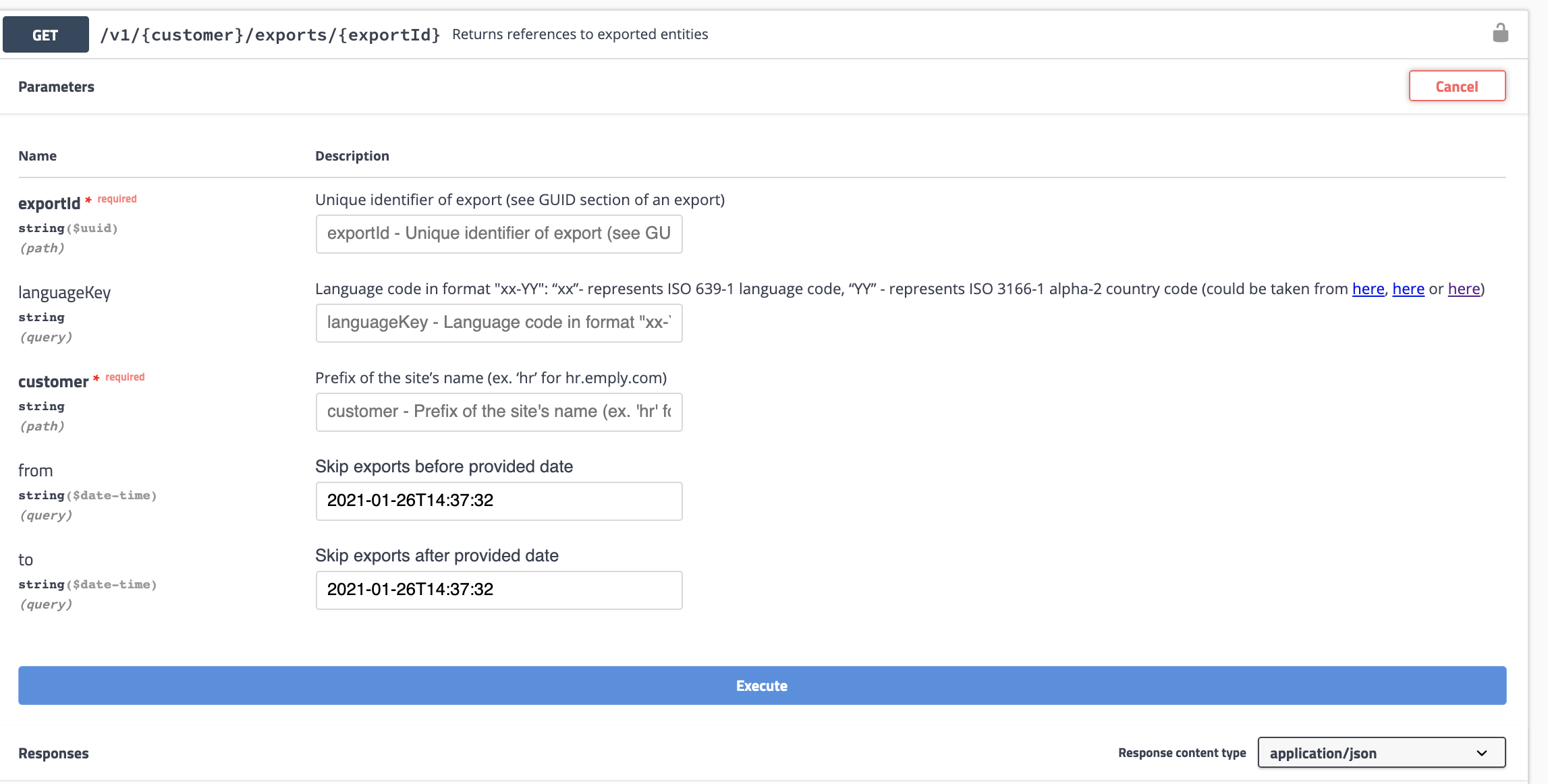Screen dimensions: 1548x784
Task: Click the required label next to customer
Action: coord(126,376)
